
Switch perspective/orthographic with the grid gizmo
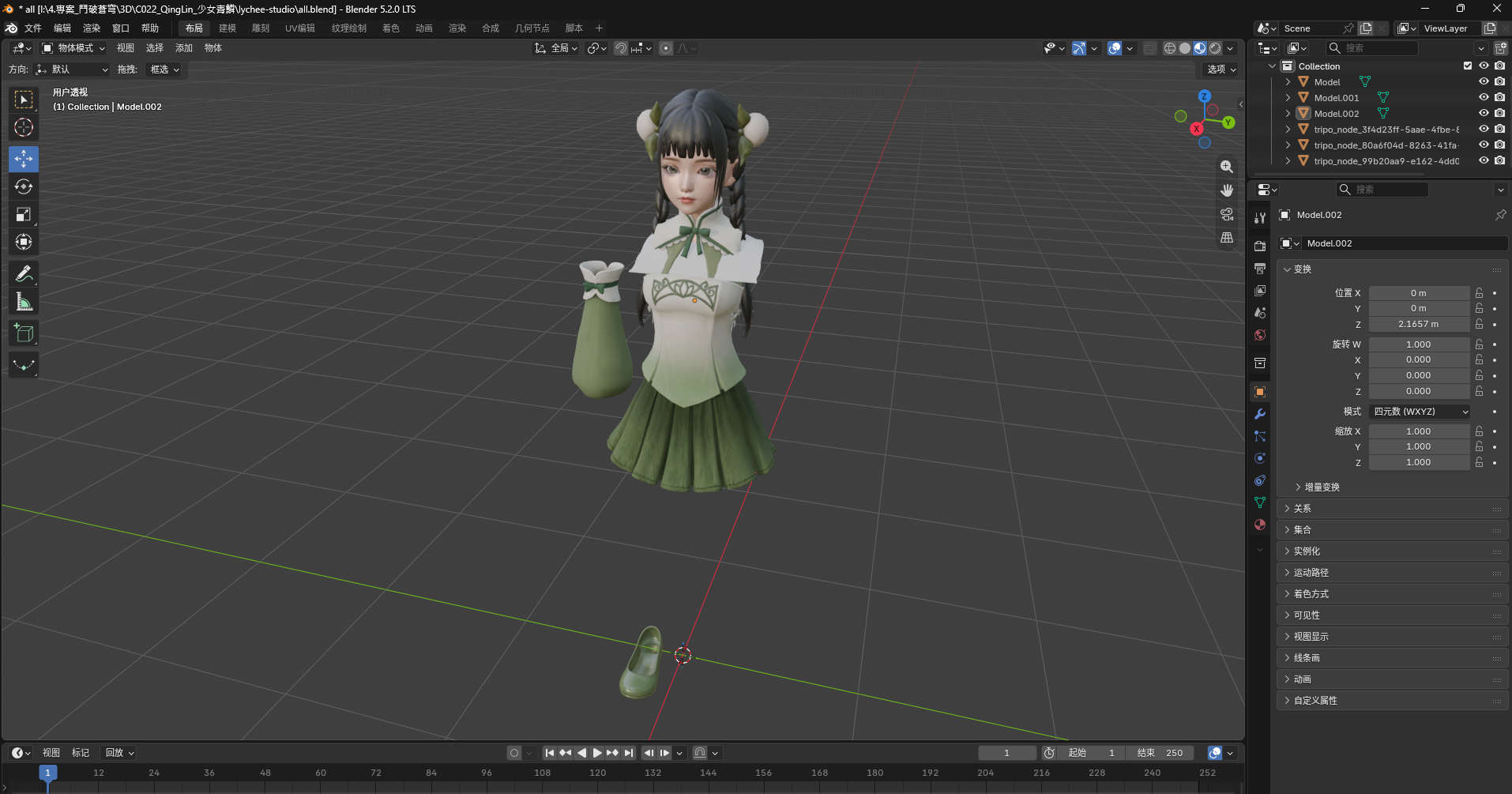[x=1227, y=238]
